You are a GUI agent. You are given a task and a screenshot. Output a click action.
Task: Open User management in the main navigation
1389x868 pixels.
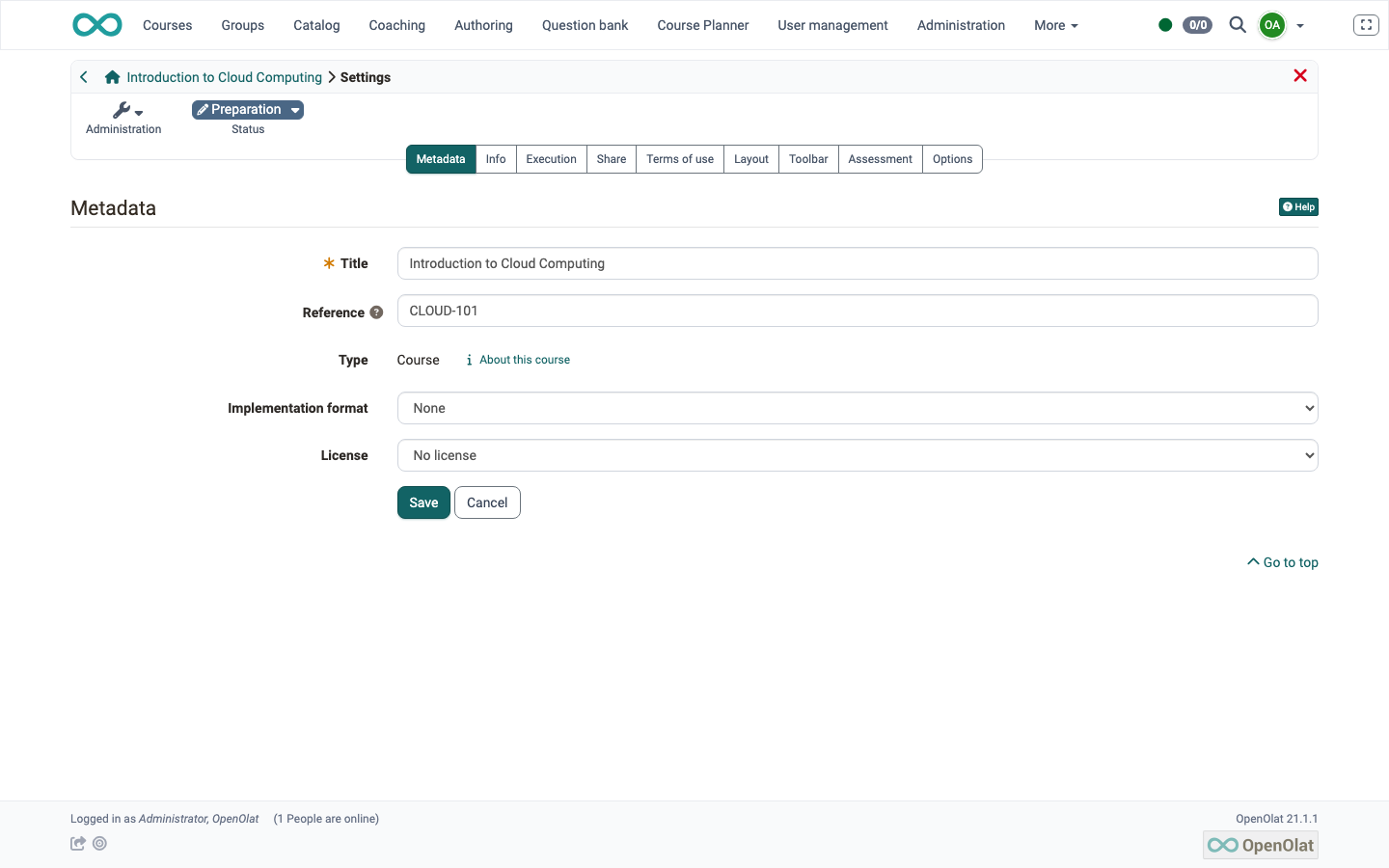tap(832, 25)
